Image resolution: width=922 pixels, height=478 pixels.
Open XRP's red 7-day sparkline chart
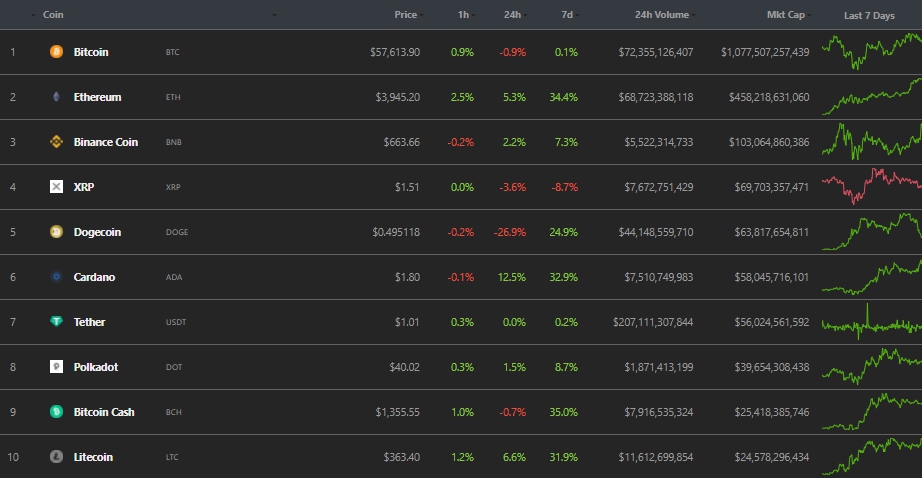[x=871, y=185]
